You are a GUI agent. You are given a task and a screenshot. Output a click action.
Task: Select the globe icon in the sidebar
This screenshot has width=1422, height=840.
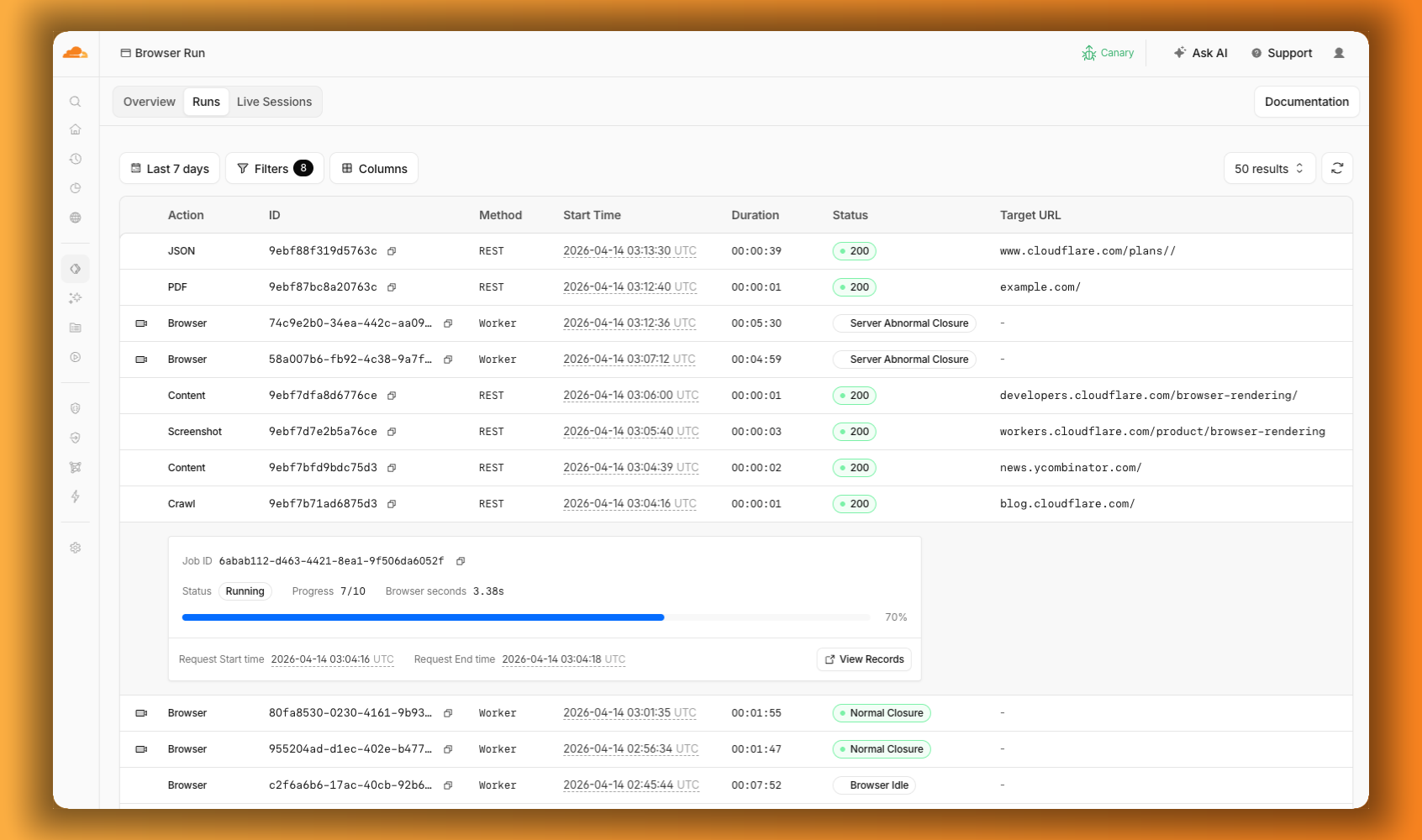pyautogui.click(x=75, y=217)
